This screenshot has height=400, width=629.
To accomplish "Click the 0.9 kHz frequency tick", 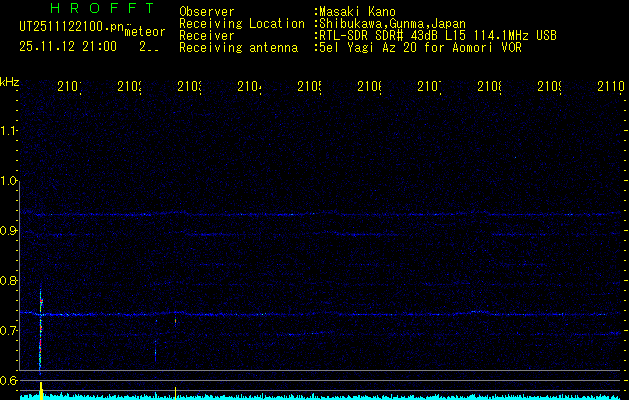I will pos(9,231).
